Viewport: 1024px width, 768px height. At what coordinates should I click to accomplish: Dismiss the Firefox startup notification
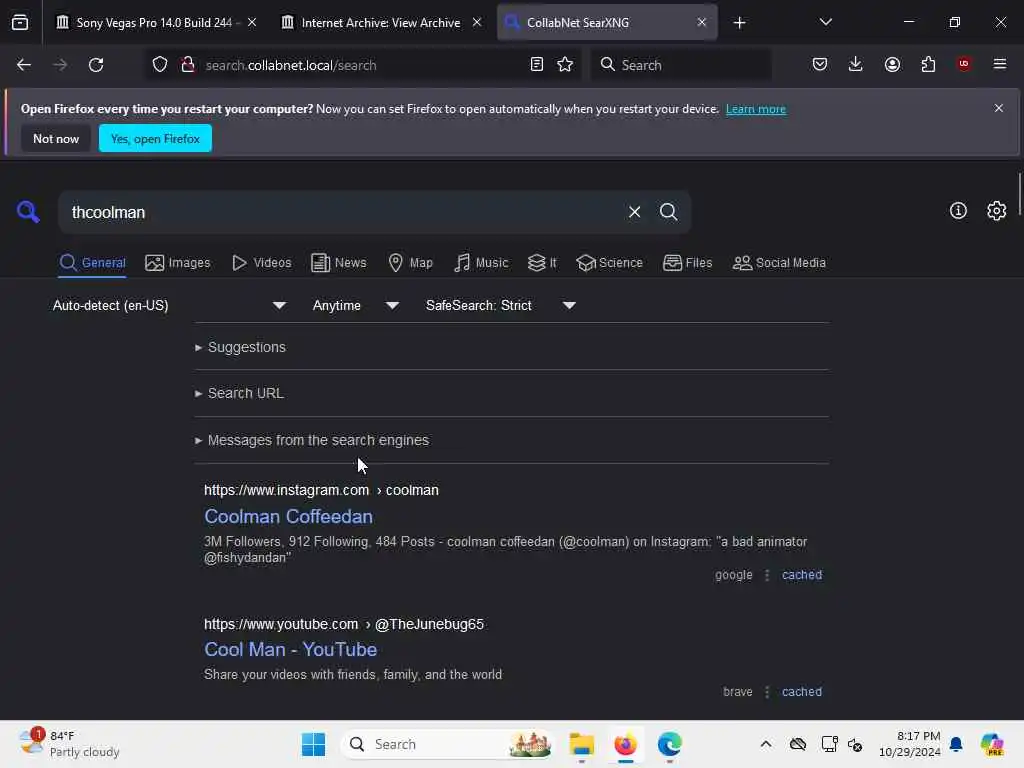point(999,108)
